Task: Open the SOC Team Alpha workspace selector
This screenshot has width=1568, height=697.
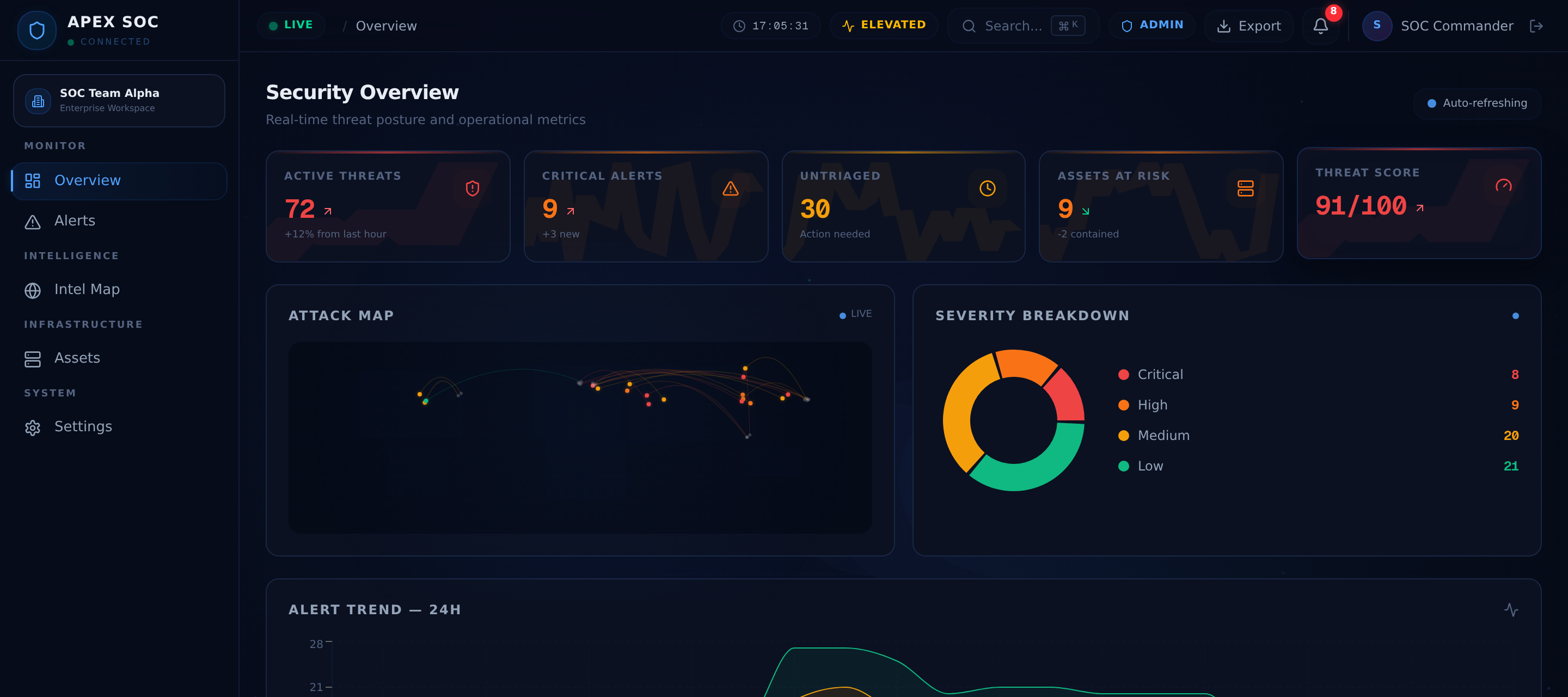Action: (119, 100)
